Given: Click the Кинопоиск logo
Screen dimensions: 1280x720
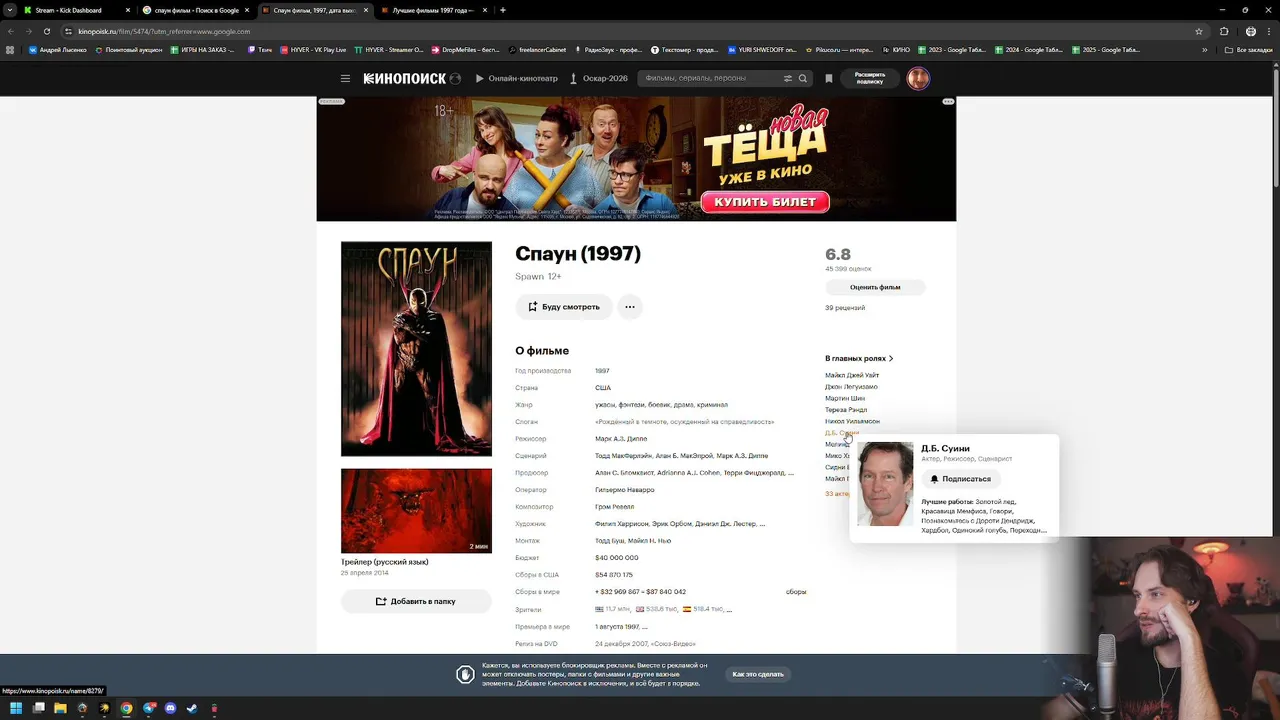Looking at the screenshot, I should click(x=405, y=78).
